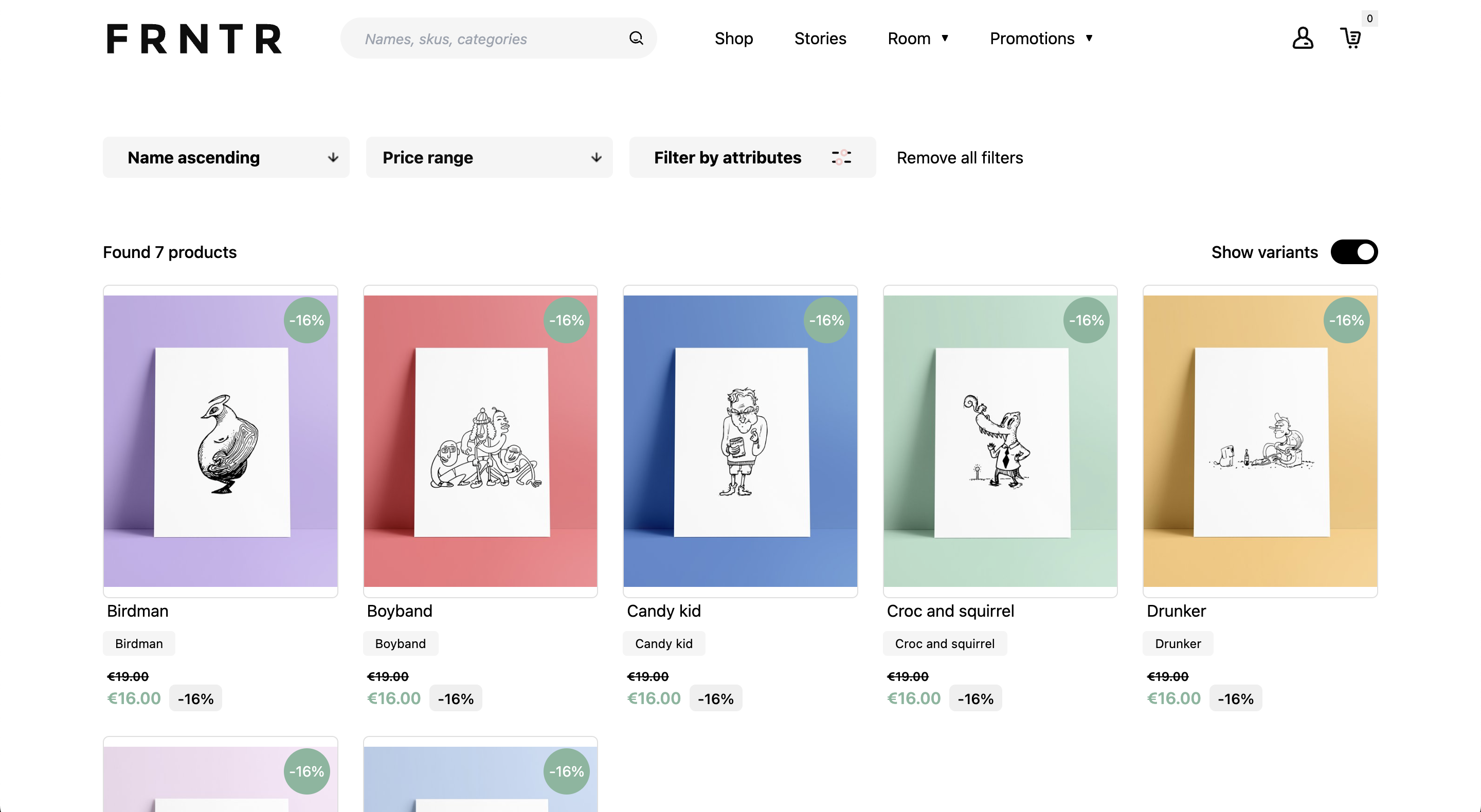Click the user account icon

[1302, 38]
